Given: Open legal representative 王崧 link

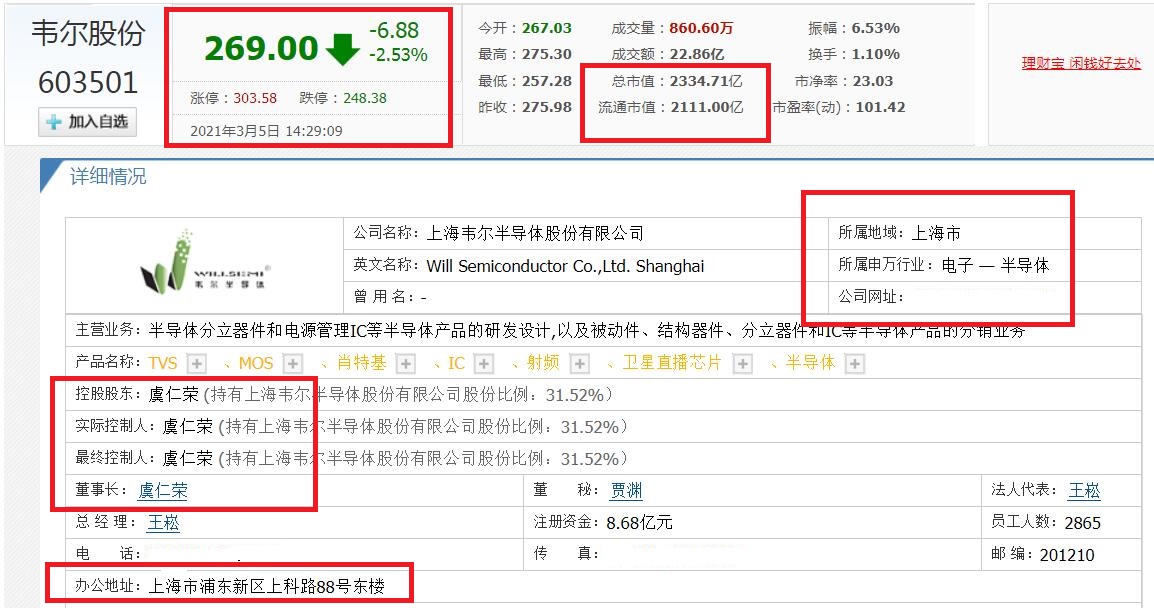Looking at the screenshot, I should point(1085,490).
